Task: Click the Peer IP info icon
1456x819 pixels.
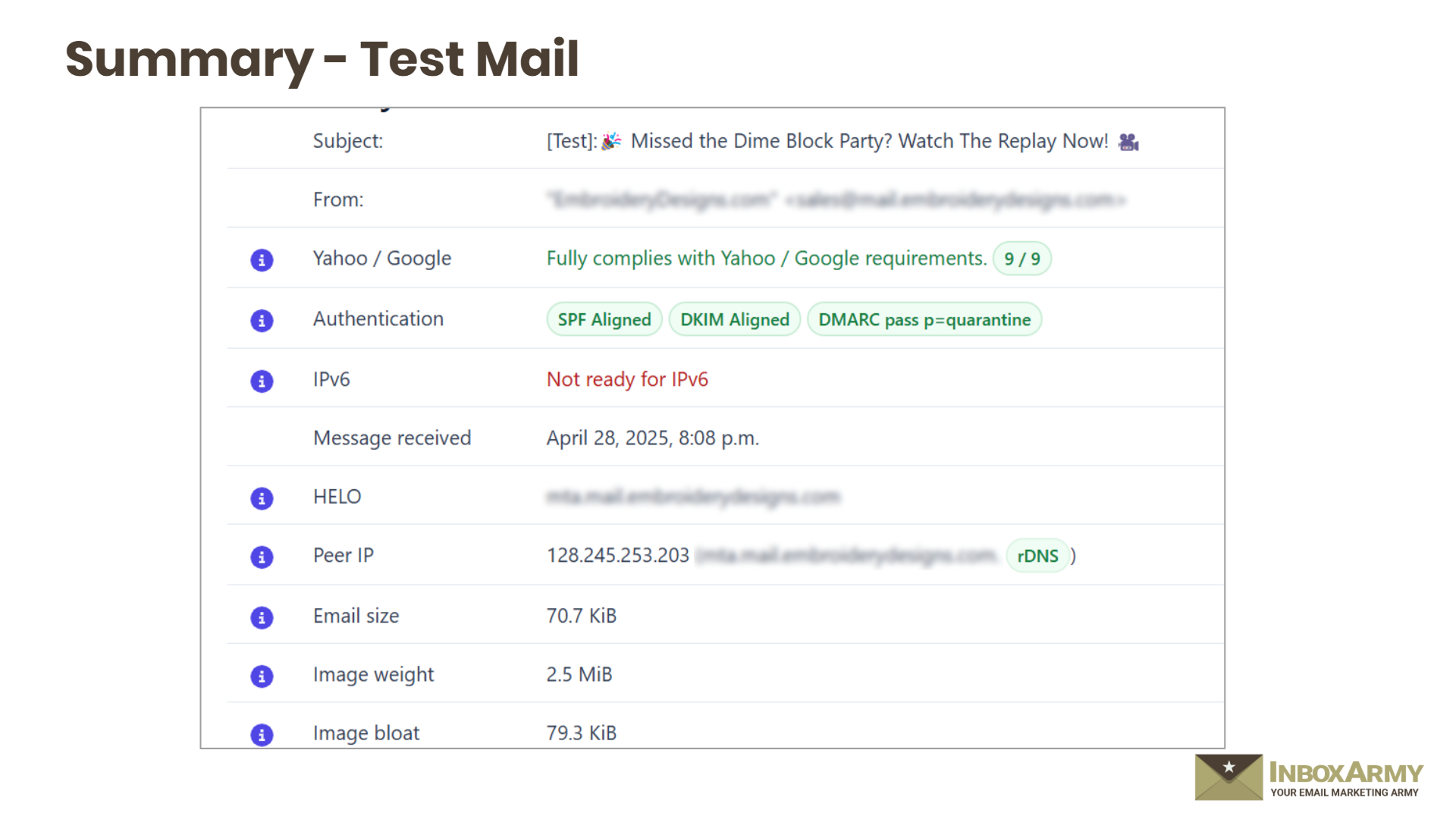Action: click(262, 557)
